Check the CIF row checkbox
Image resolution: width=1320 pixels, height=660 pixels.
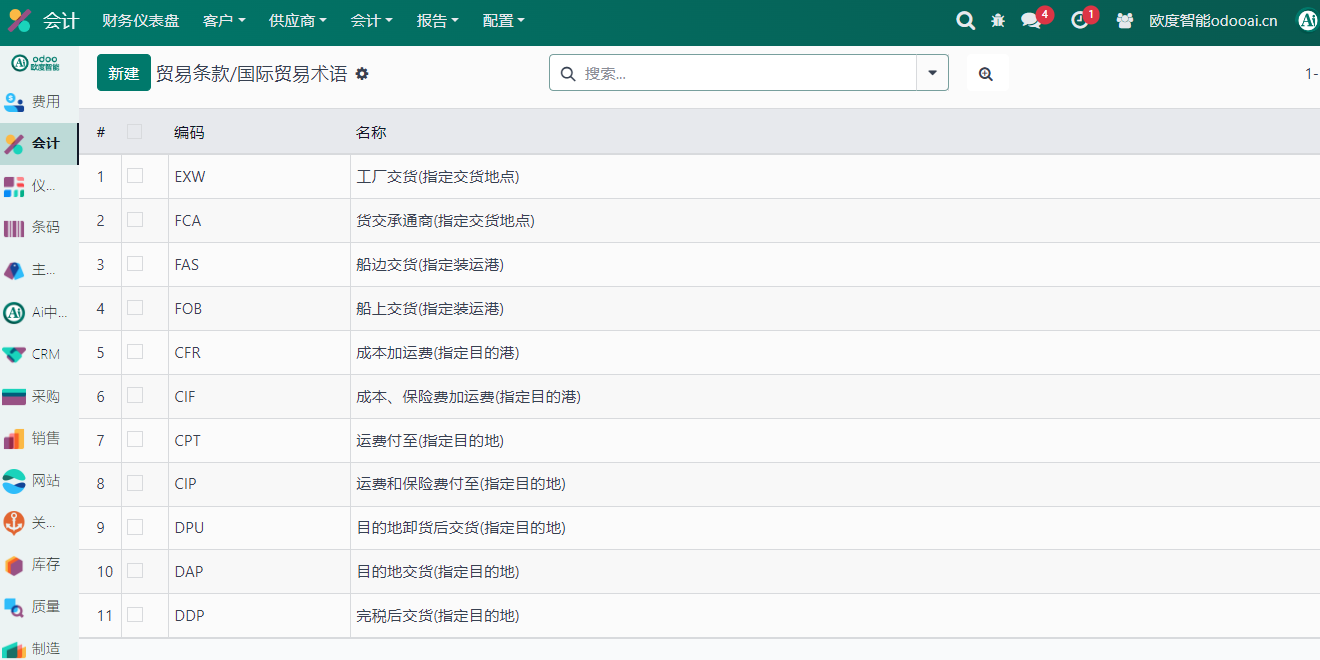click(x=135, y=396)
